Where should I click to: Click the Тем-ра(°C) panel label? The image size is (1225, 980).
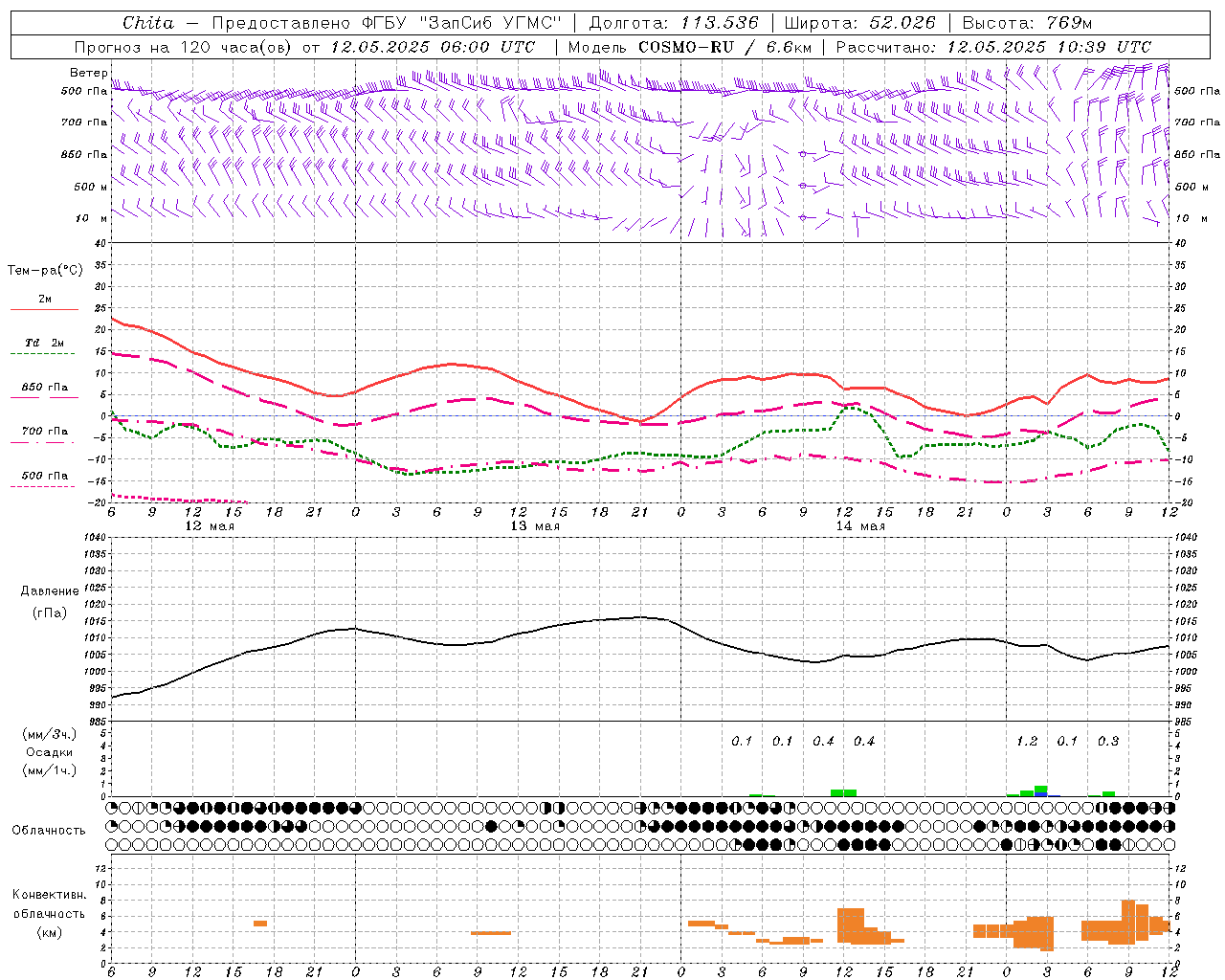[45, 271]
